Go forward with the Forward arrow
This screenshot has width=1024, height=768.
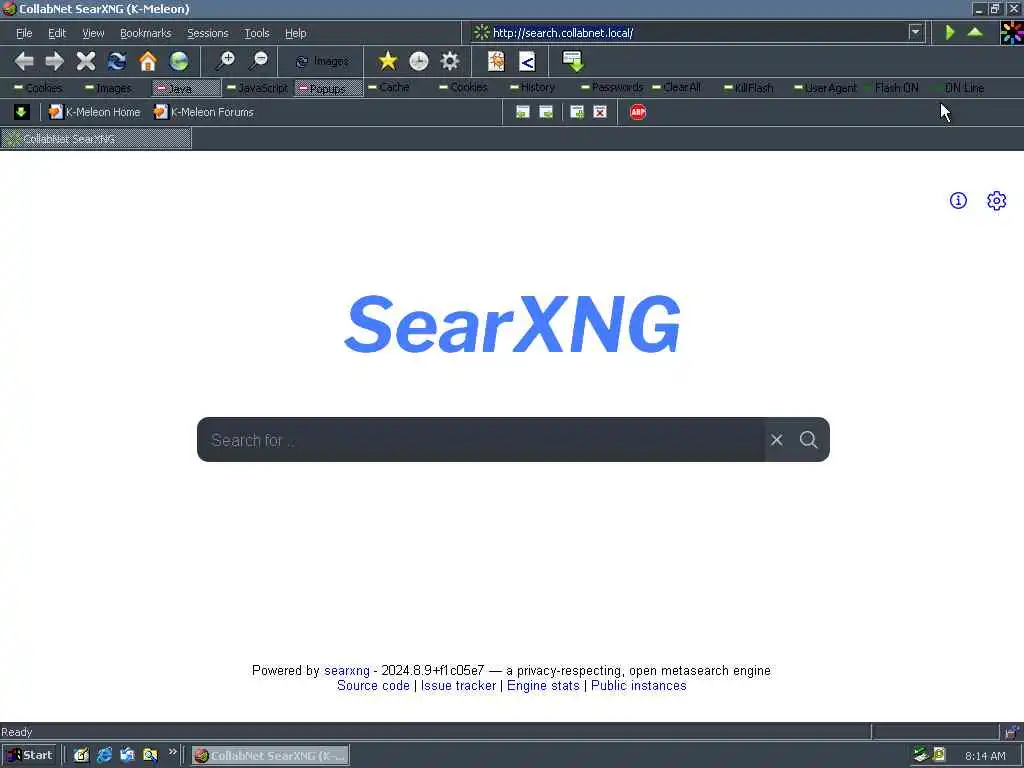(x=55, y=61)
